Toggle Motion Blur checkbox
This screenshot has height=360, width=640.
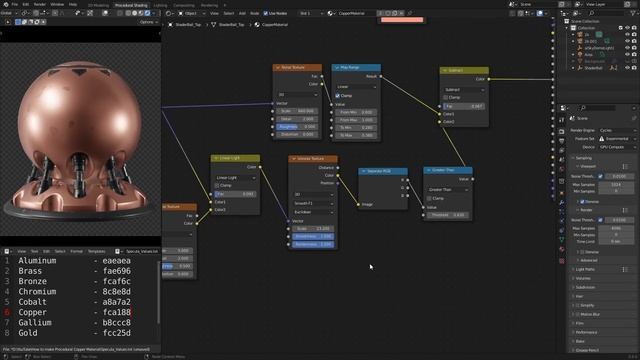(578, 314)
